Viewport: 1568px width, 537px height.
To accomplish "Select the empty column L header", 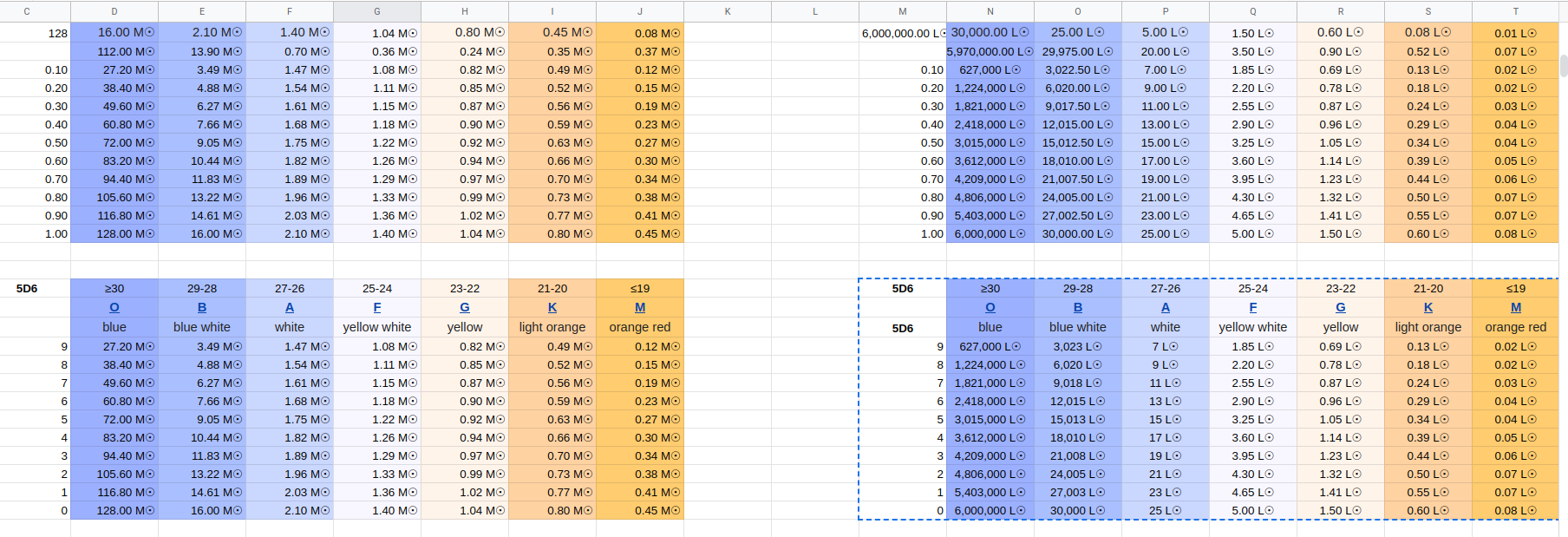I will point(815,11).
